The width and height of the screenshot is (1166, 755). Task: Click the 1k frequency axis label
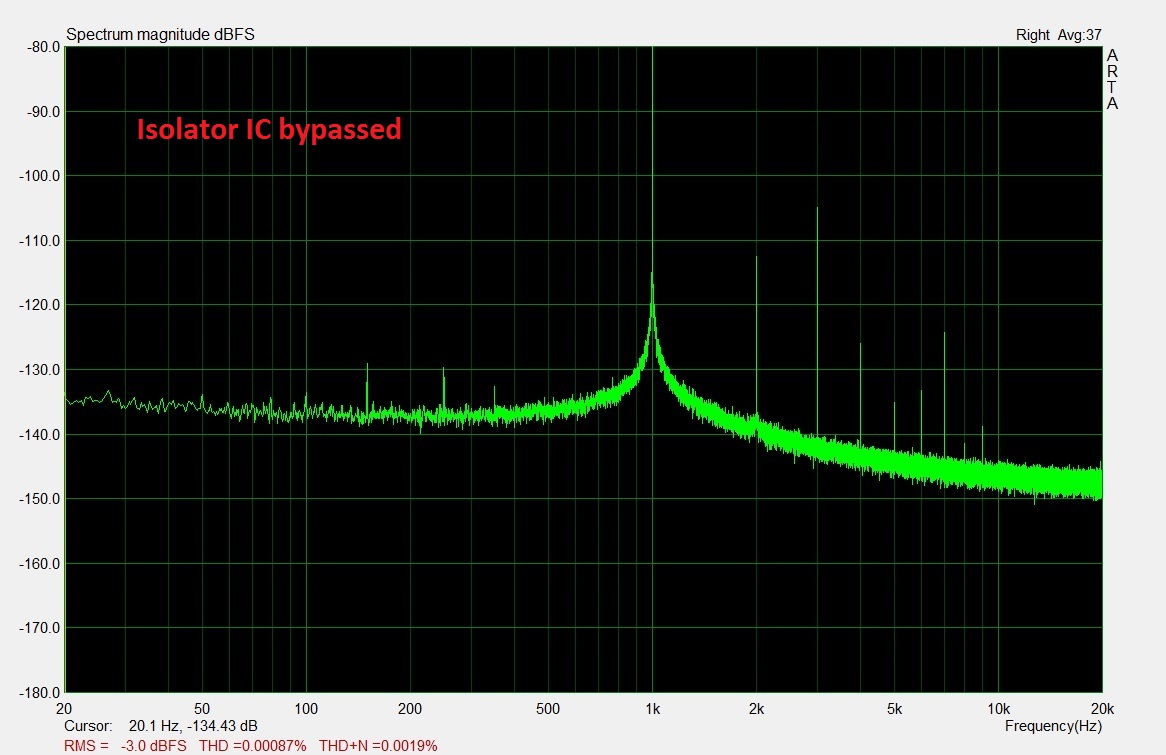click(x=652, y=709)
